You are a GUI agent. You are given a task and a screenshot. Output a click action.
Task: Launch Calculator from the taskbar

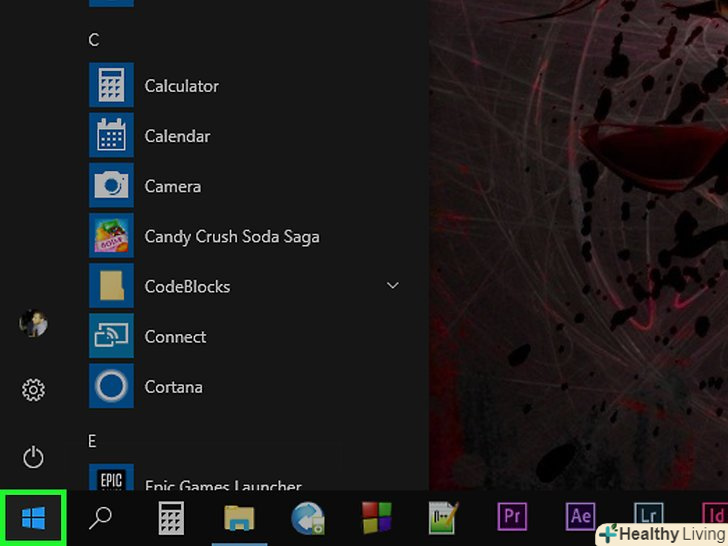click(171, 518)
